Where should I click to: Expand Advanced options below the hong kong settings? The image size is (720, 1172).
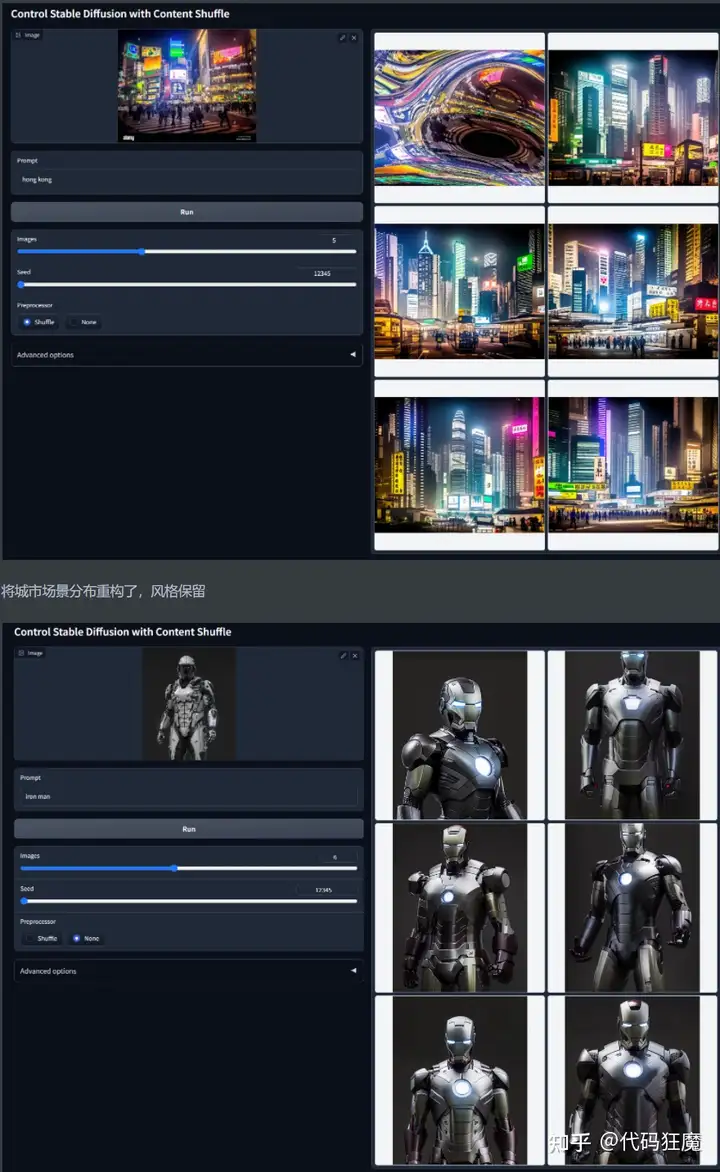[187, 355]
